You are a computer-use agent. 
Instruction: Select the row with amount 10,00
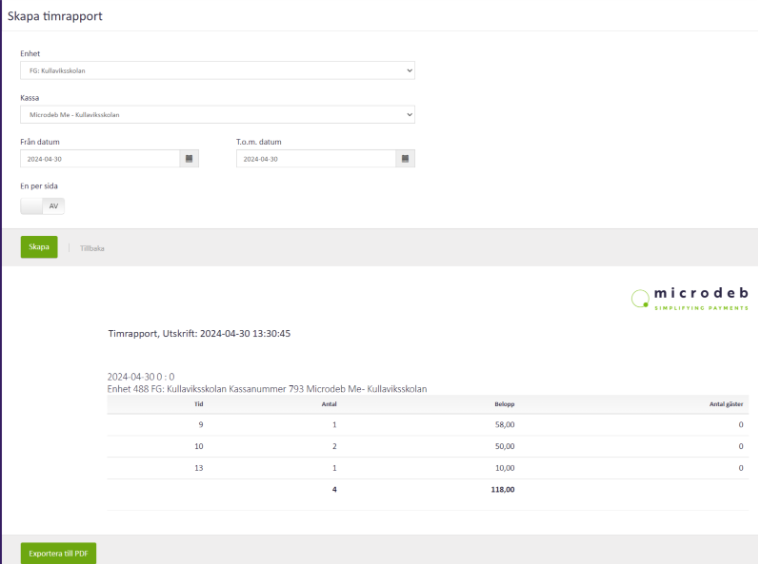(427, 468)
